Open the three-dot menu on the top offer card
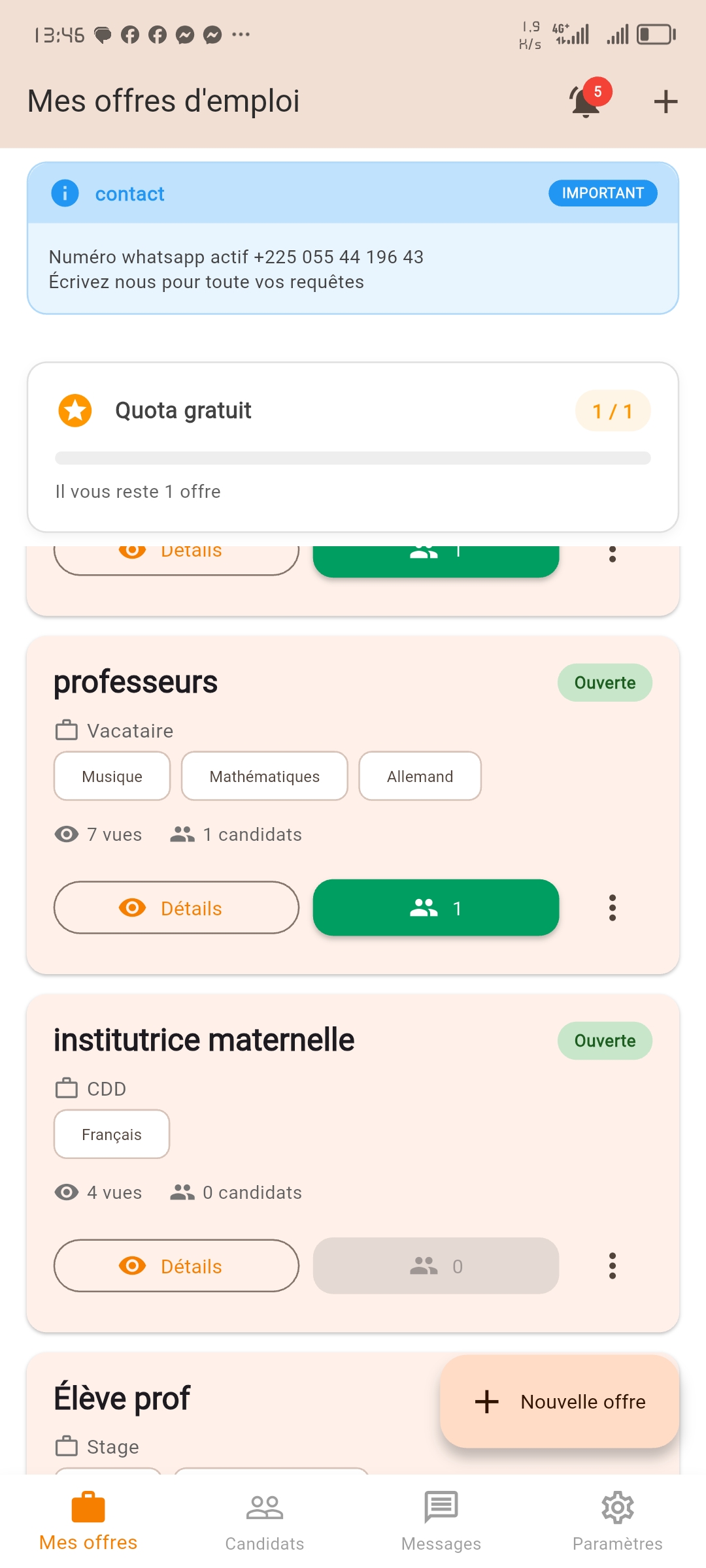 613,555
